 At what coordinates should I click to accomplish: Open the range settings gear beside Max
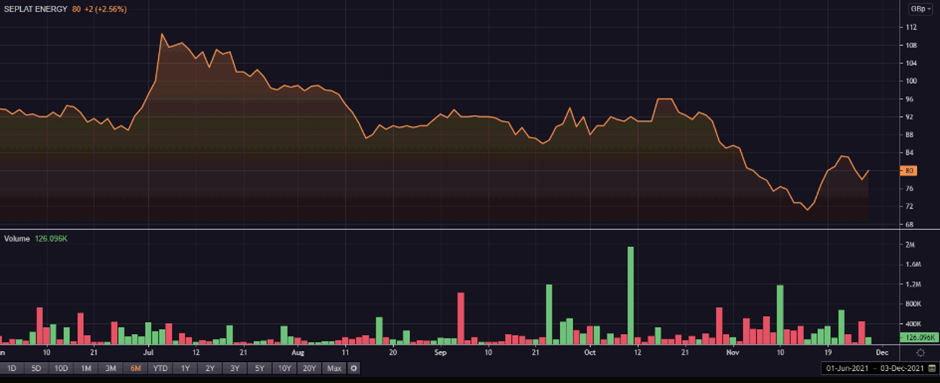point(354,368)
